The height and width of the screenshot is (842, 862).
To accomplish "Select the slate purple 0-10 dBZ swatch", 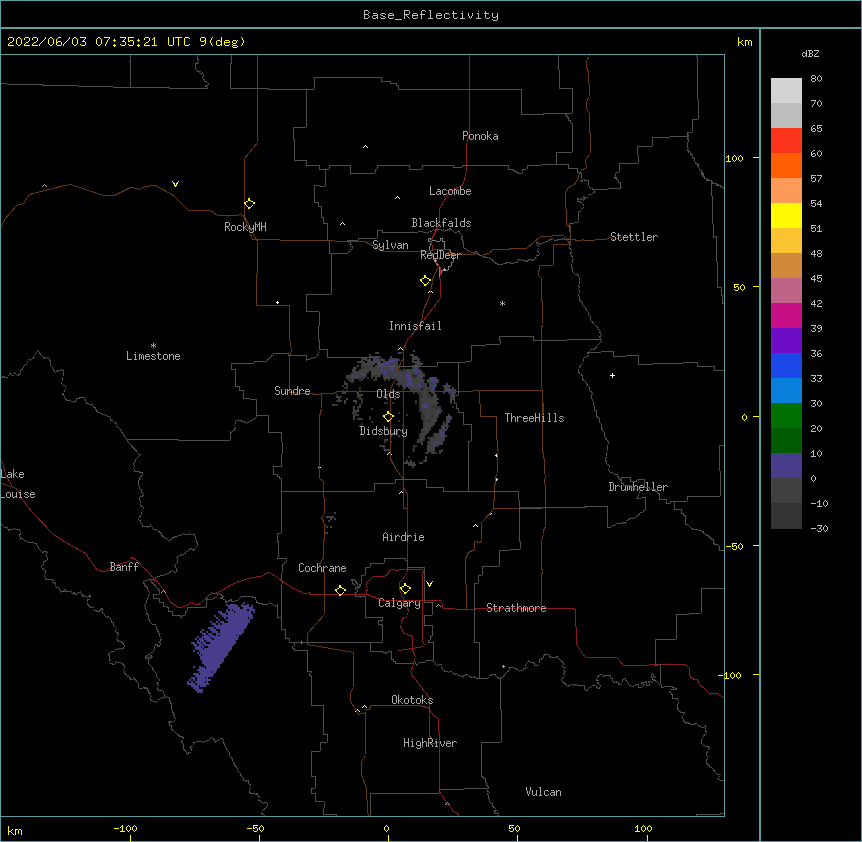I will 786,466.
